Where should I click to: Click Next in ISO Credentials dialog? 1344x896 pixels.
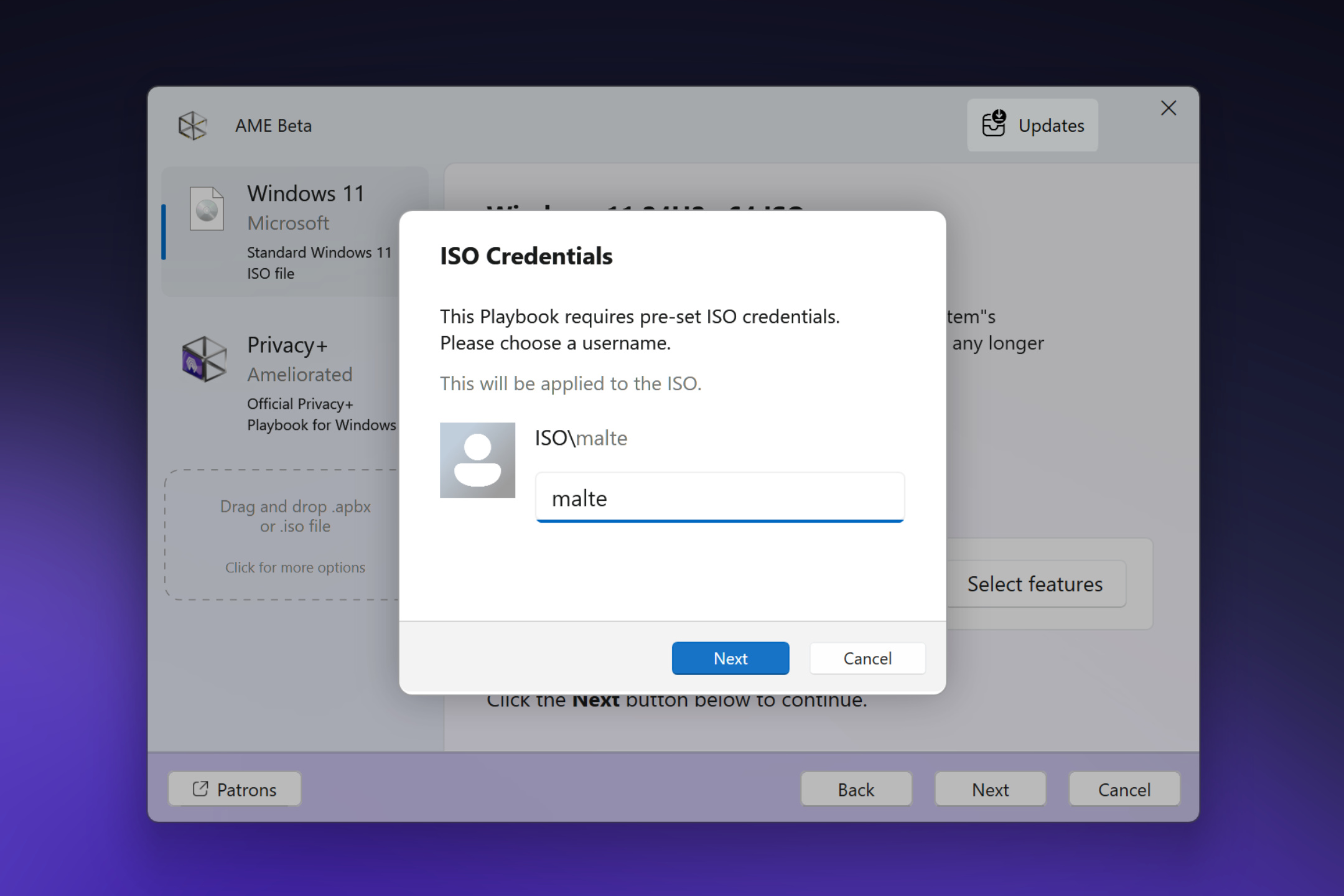[730, 658]
